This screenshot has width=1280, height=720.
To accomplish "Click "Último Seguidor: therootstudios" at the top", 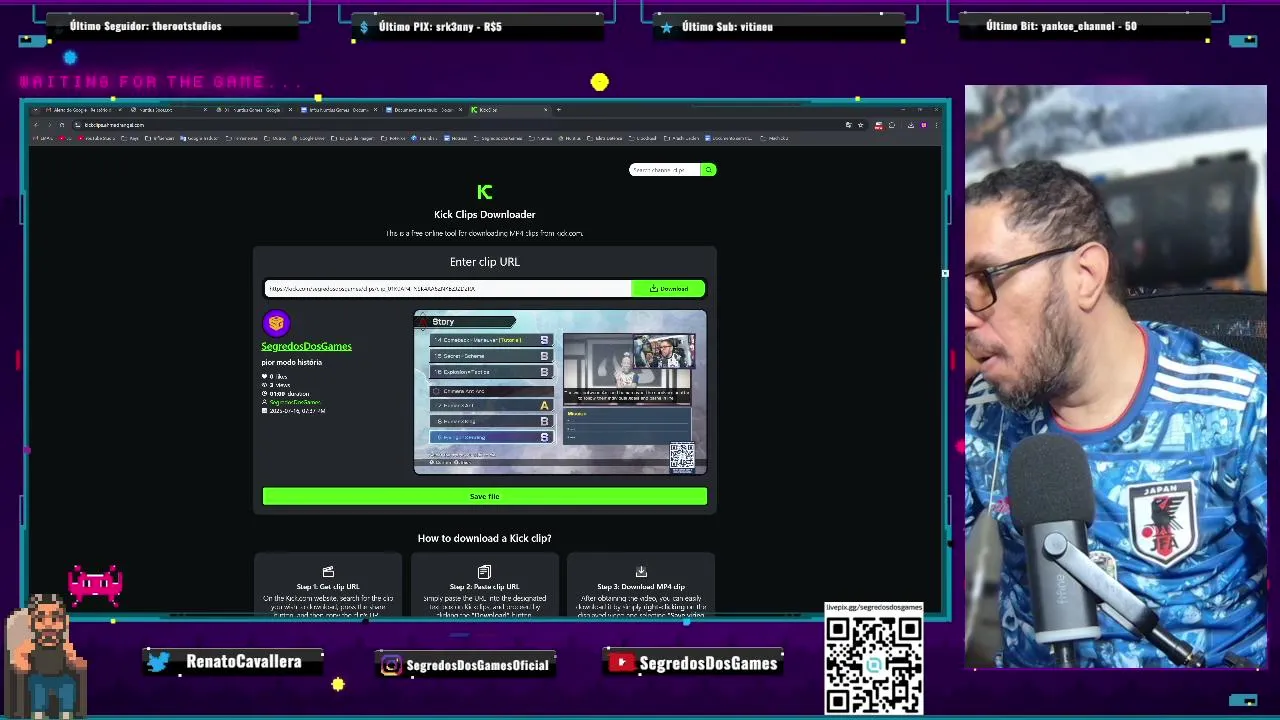I will coord(146,26).
